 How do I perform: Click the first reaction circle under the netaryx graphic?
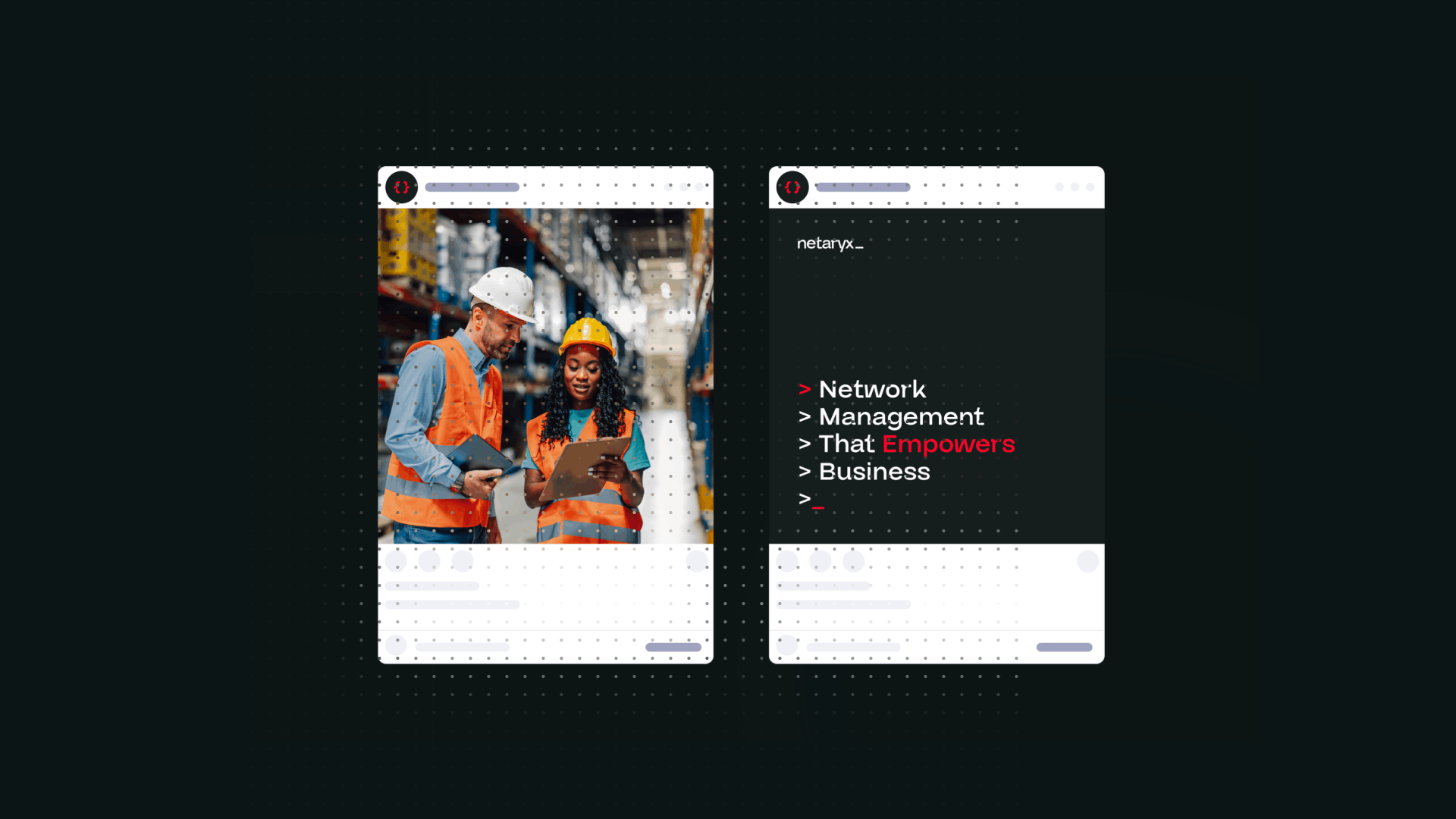pyautogui.click(x=787, y=561)
